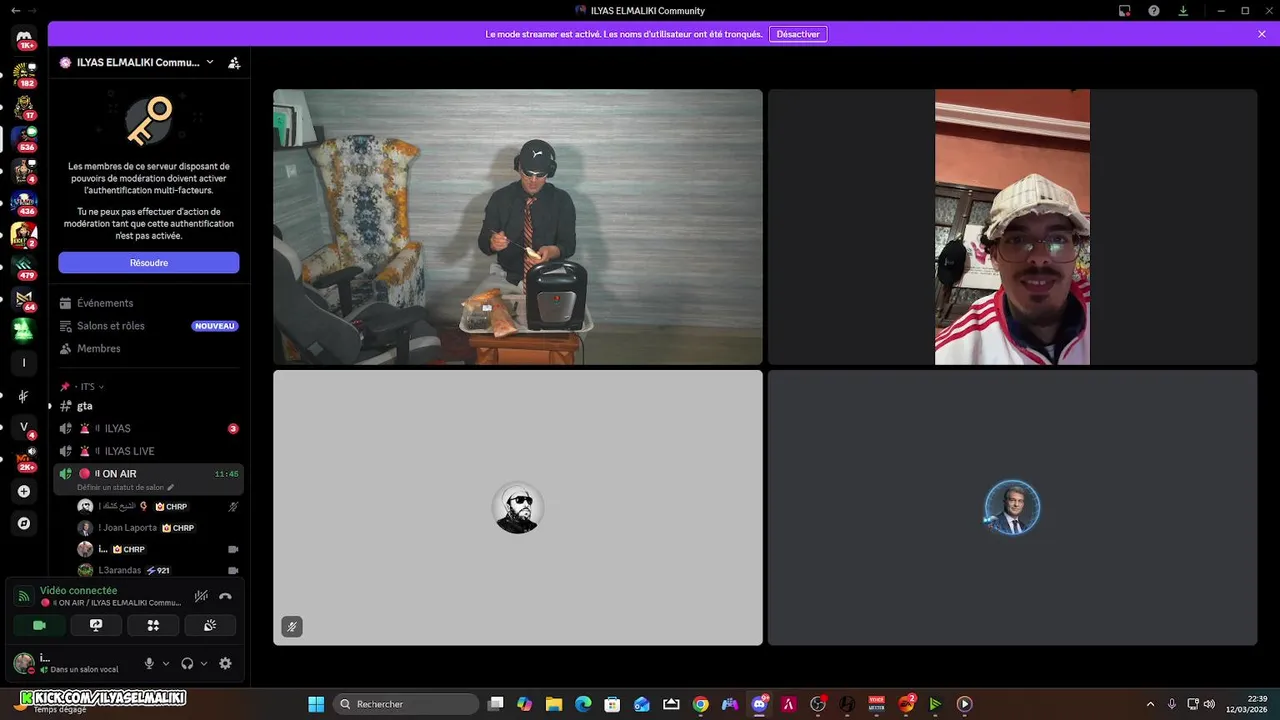Select the man with shredder video tile
Screen dimensions: 1280x720
tap(518, 227)
